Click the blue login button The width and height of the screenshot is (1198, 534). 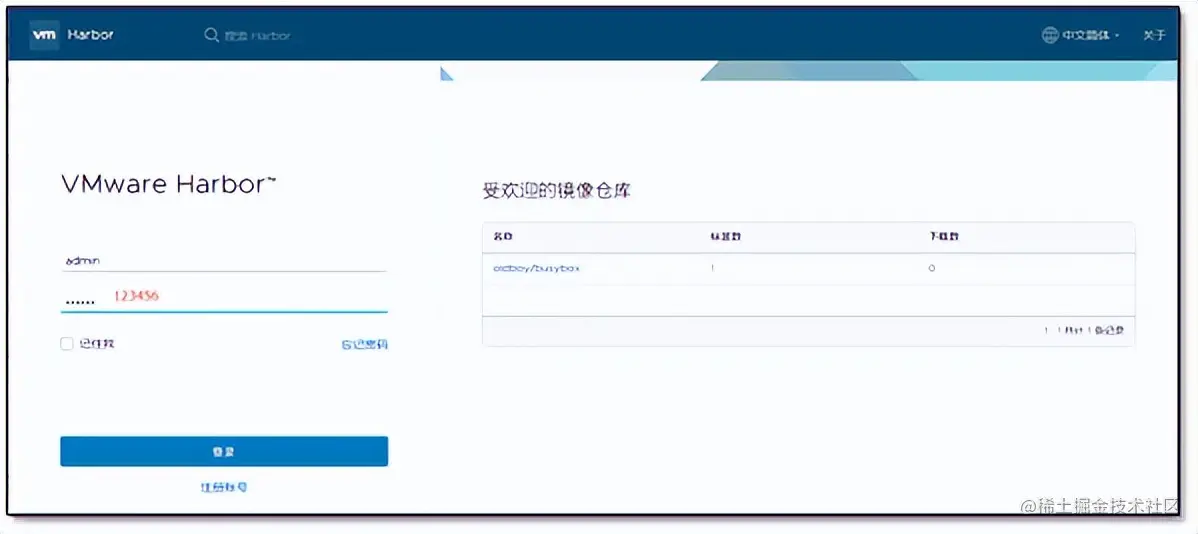click(224, 451)
